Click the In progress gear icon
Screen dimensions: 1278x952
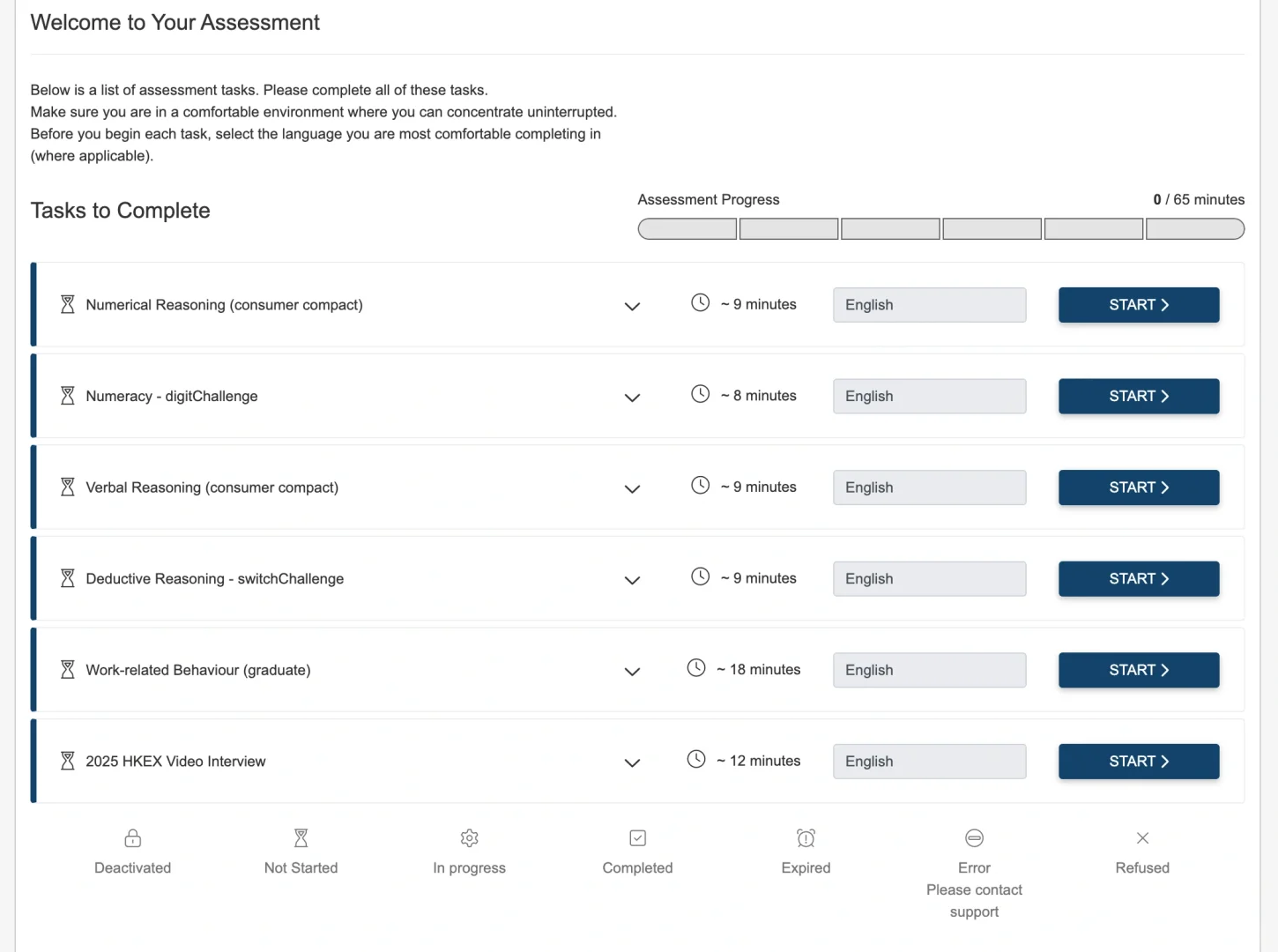click(x=470, y=838)
